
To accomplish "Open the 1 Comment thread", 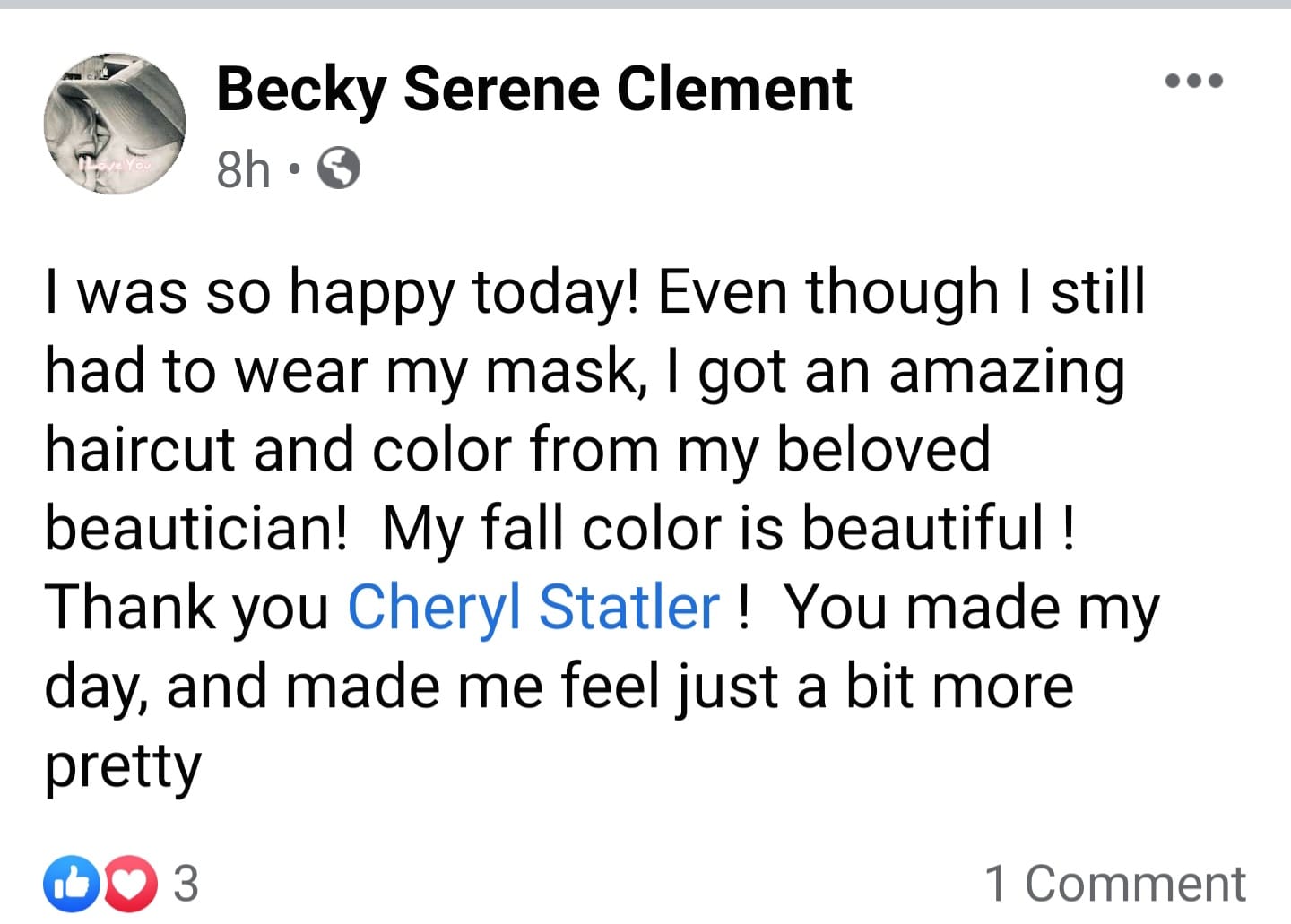I will 1114,884.
